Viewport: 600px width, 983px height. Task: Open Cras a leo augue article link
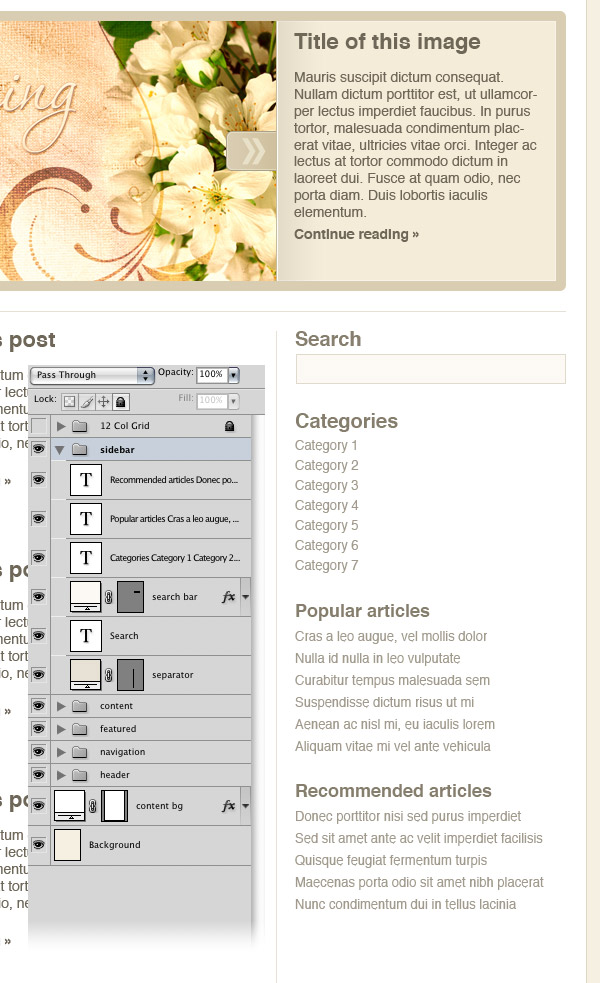[391, 636]
